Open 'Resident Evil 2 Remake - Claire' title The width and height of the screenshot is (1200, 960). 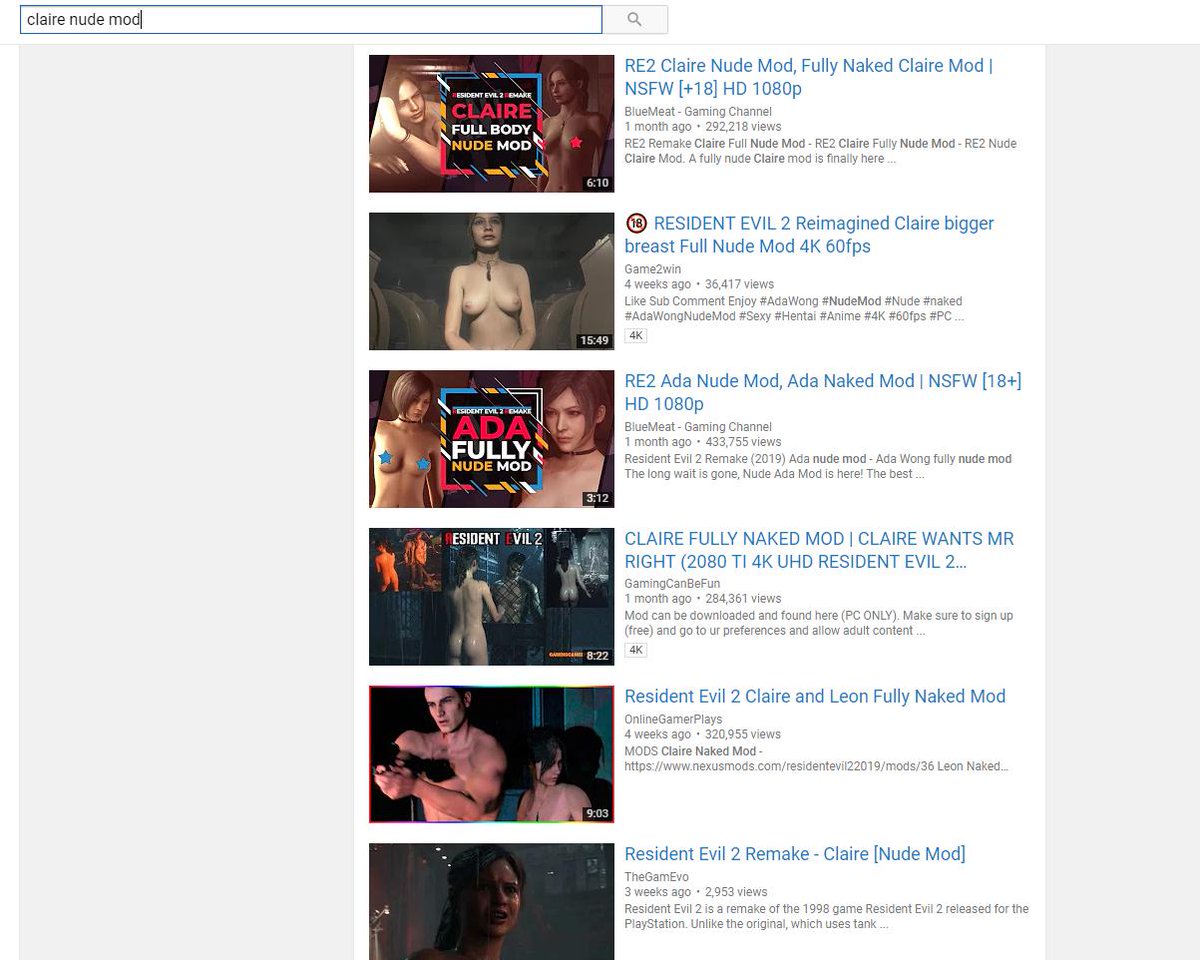pyautogui.click(x=795, y=854)
